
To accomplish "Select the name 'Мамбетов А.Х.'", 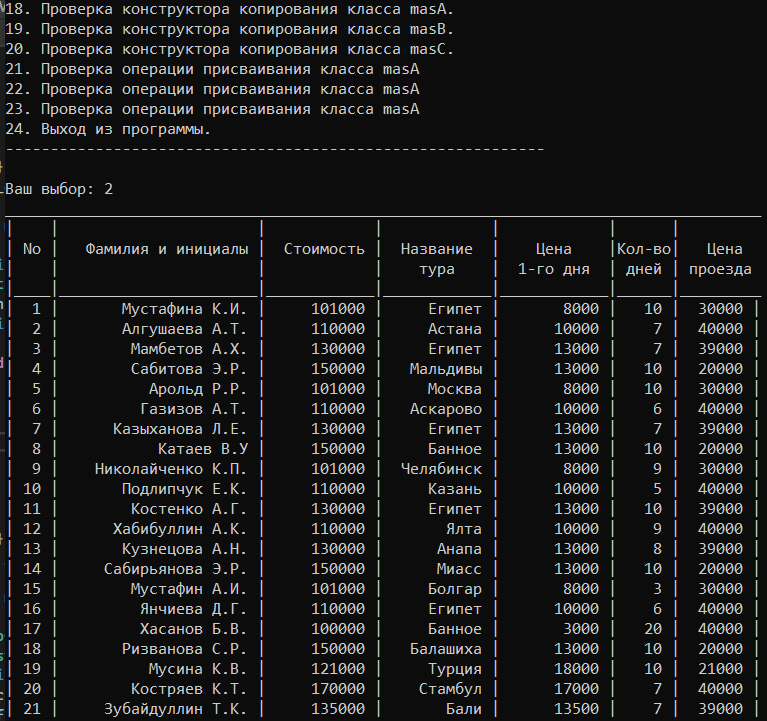I will click(189, 349).
